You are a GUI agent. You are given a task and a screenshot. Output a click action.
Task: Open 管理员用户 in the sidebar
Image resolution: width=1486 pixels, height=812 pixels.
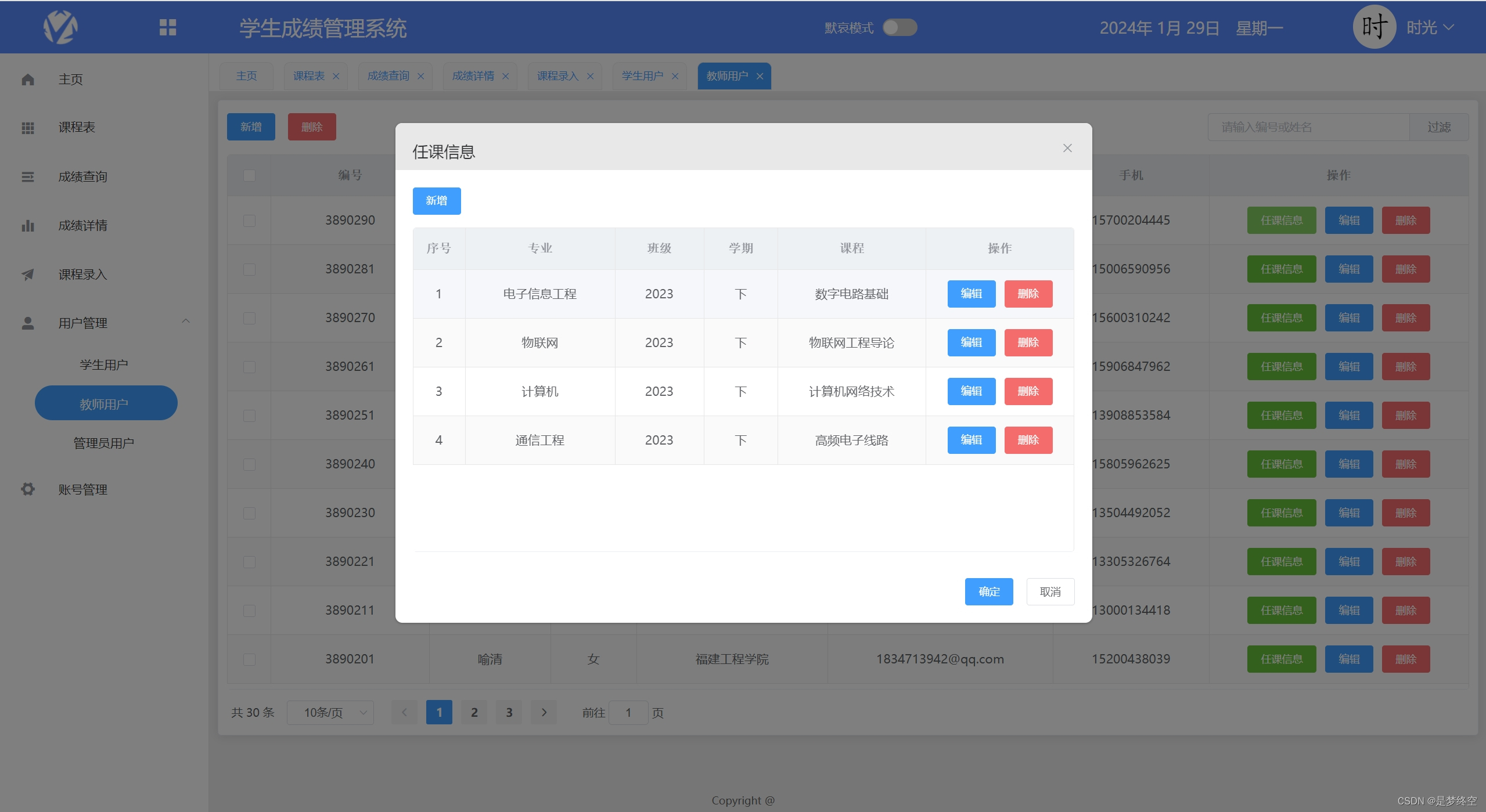click(x=104, y=443)
